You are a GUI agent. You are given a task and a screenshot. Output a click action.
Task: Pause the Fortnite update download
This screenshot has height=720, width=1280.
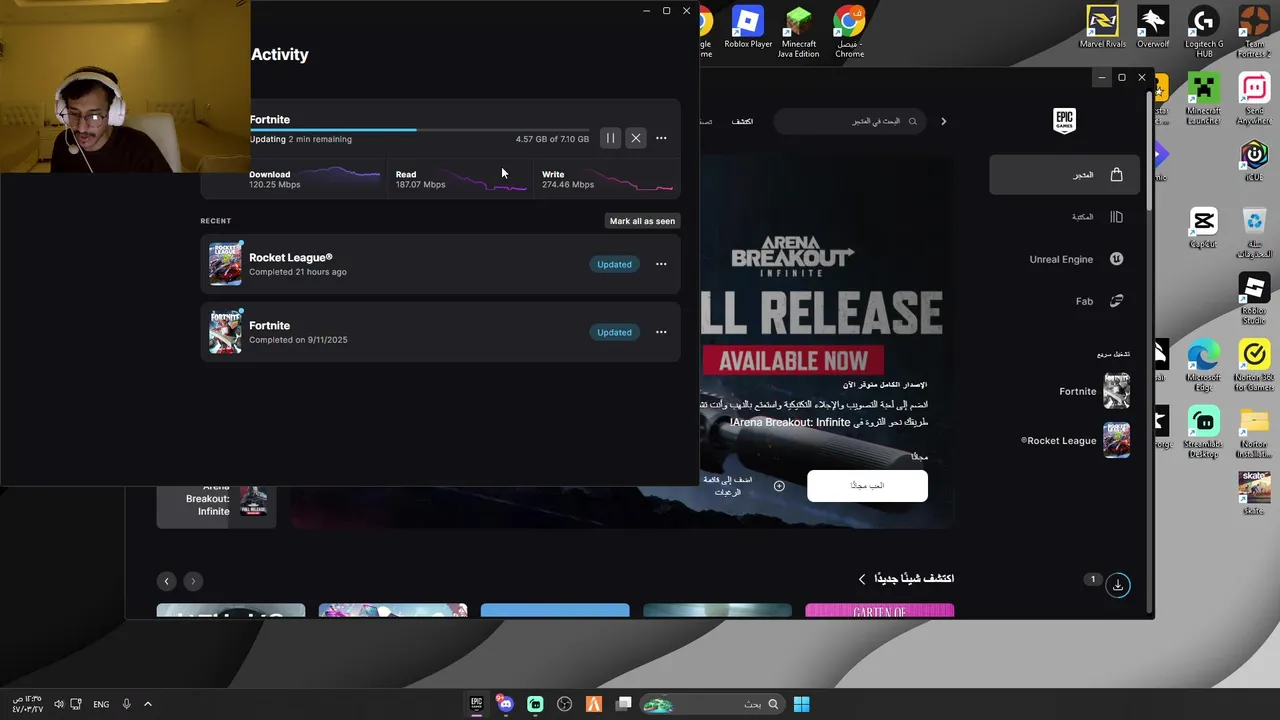point(610,138)
